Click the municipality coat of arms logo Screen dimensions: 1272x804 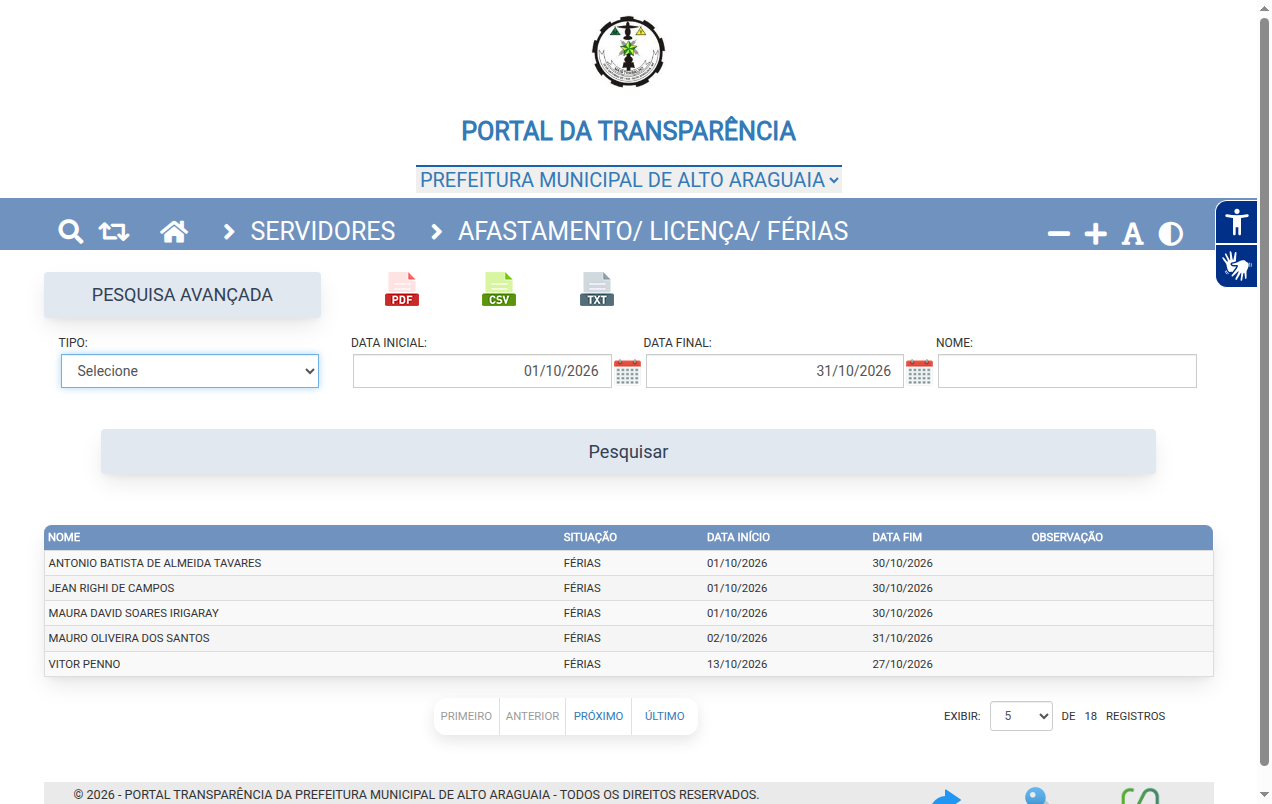[628, 52]
